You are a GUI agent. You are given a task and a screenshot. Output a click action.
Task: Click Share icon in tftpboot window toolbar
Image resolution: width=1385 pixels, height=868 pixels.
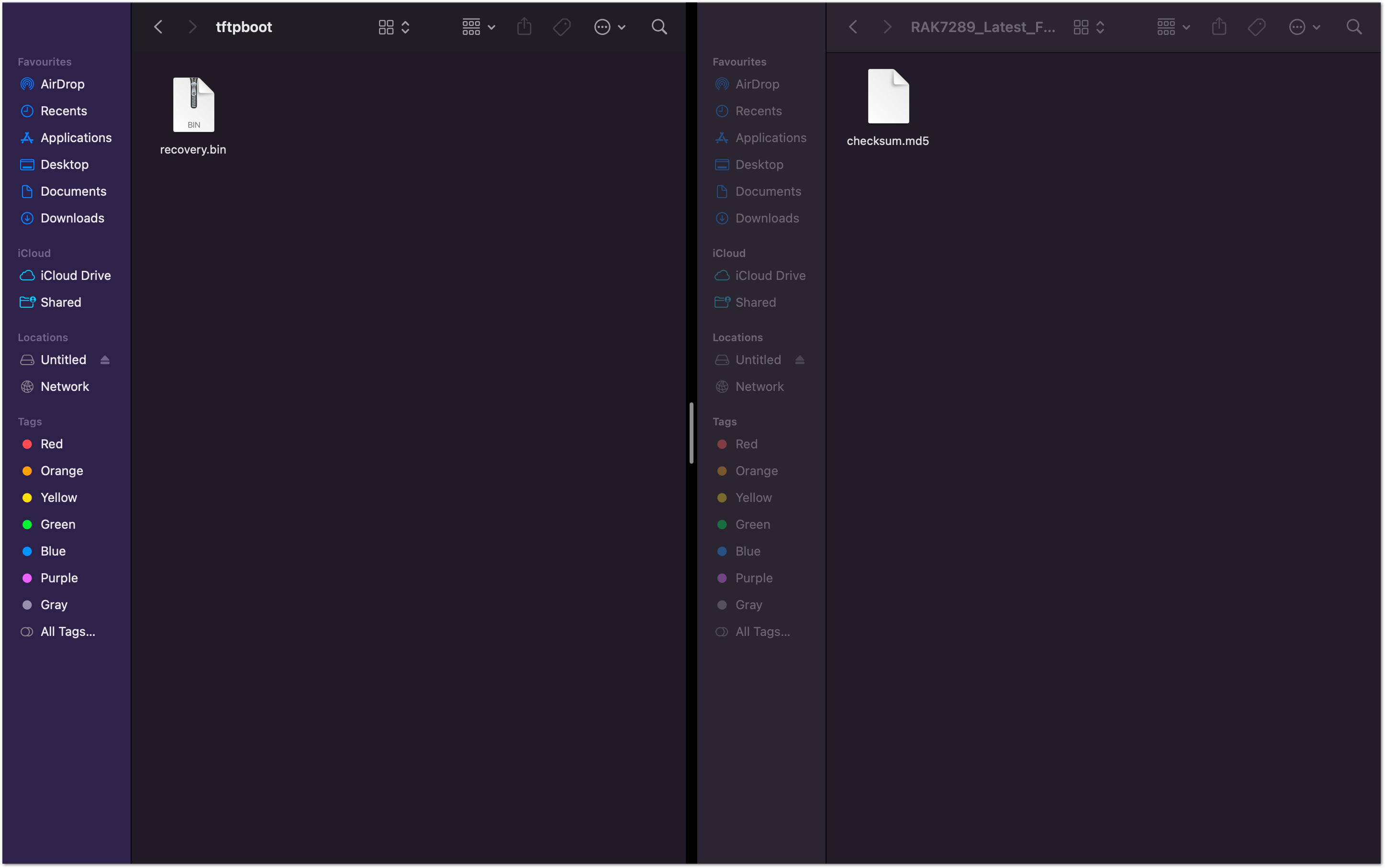point(524,27)
